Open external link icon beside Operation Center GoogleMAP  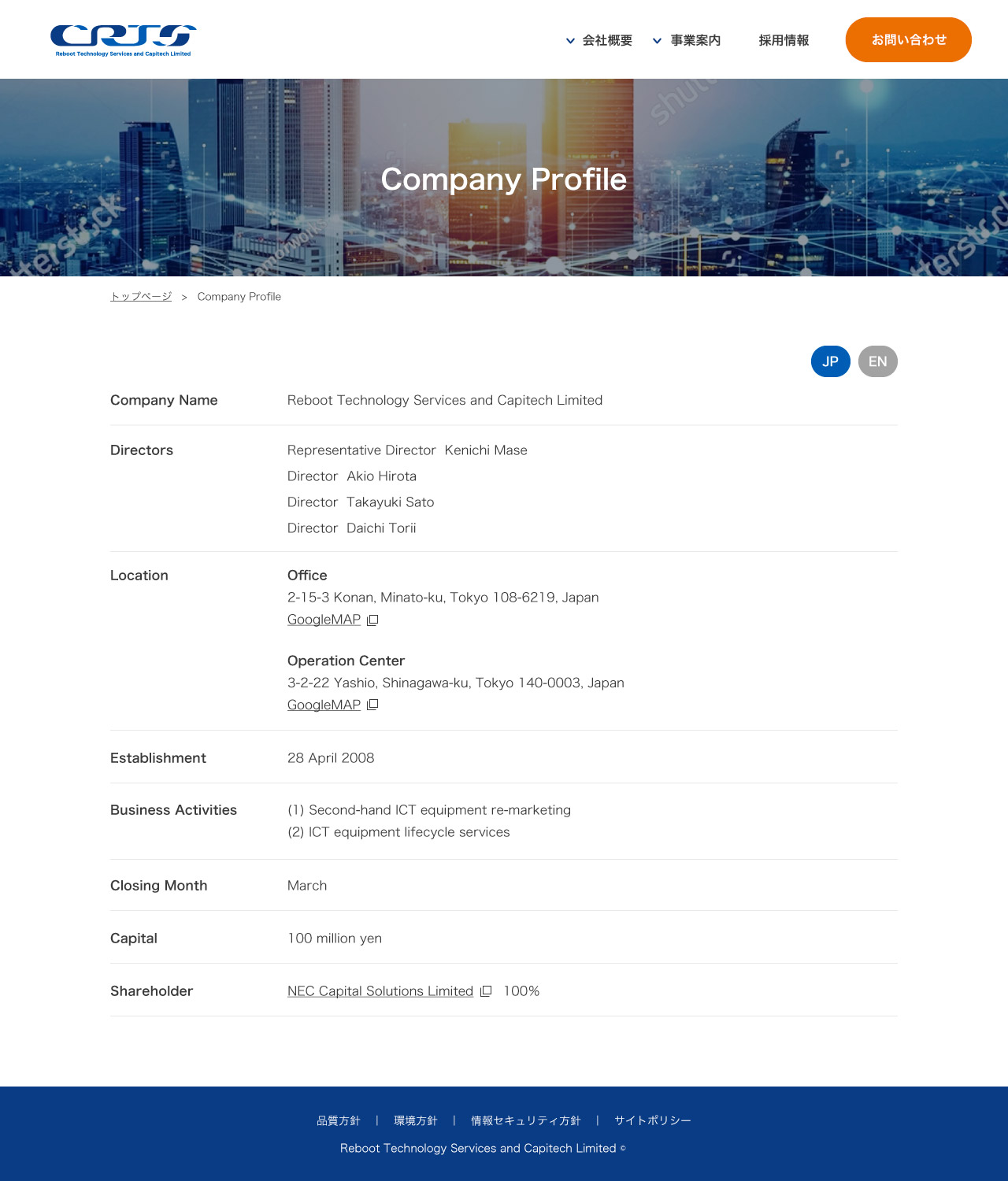372,705
